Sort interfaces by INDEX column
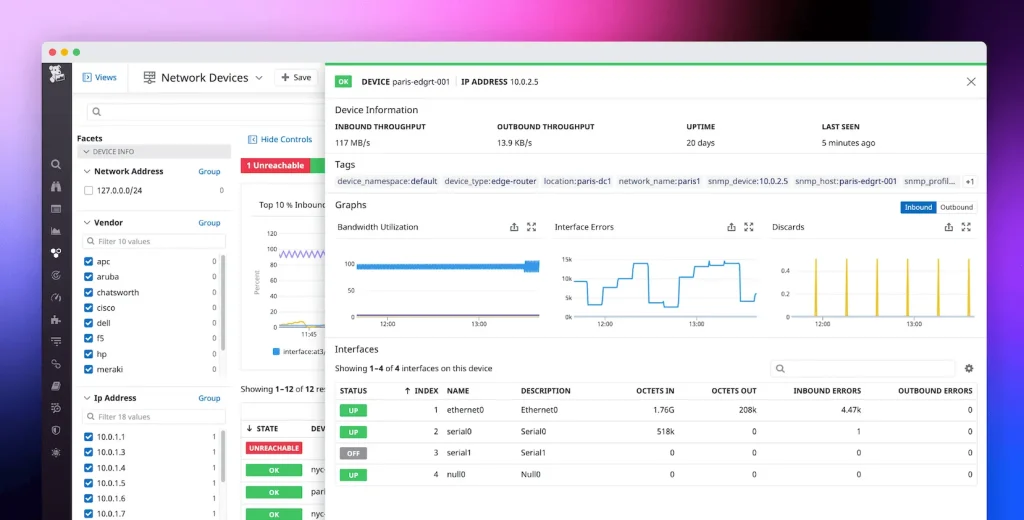The width and height of the screenshot is (1024, 520). click(x=422, y=391)
